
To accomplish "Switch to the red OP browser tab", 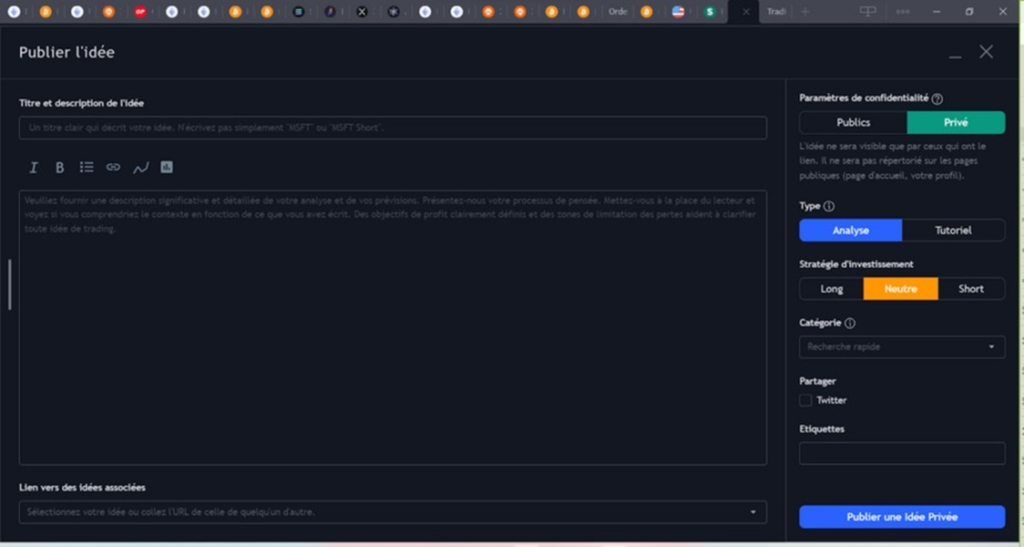I will coord(140,12).
